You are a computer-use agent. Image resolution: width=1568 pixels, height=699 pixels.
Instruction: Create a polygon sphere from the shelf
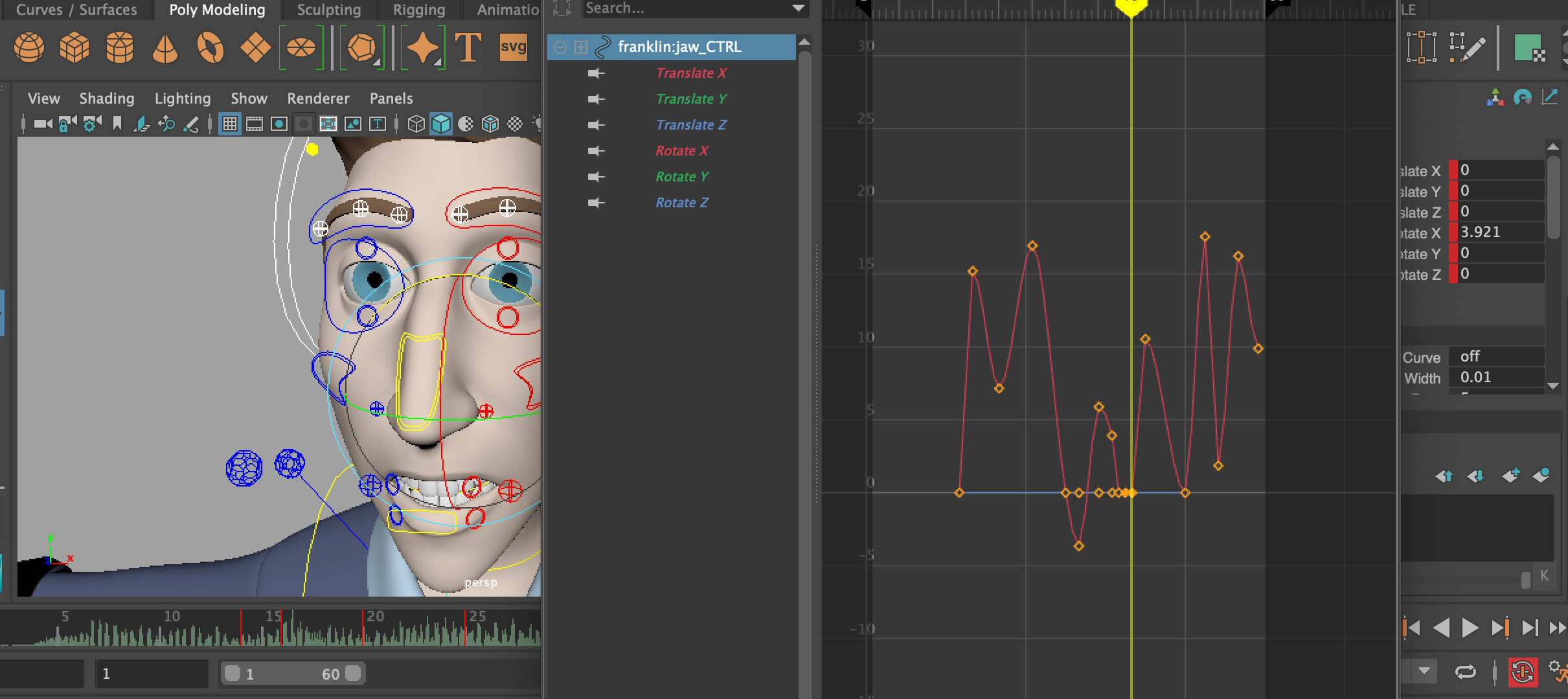click(x=29, y=47)
